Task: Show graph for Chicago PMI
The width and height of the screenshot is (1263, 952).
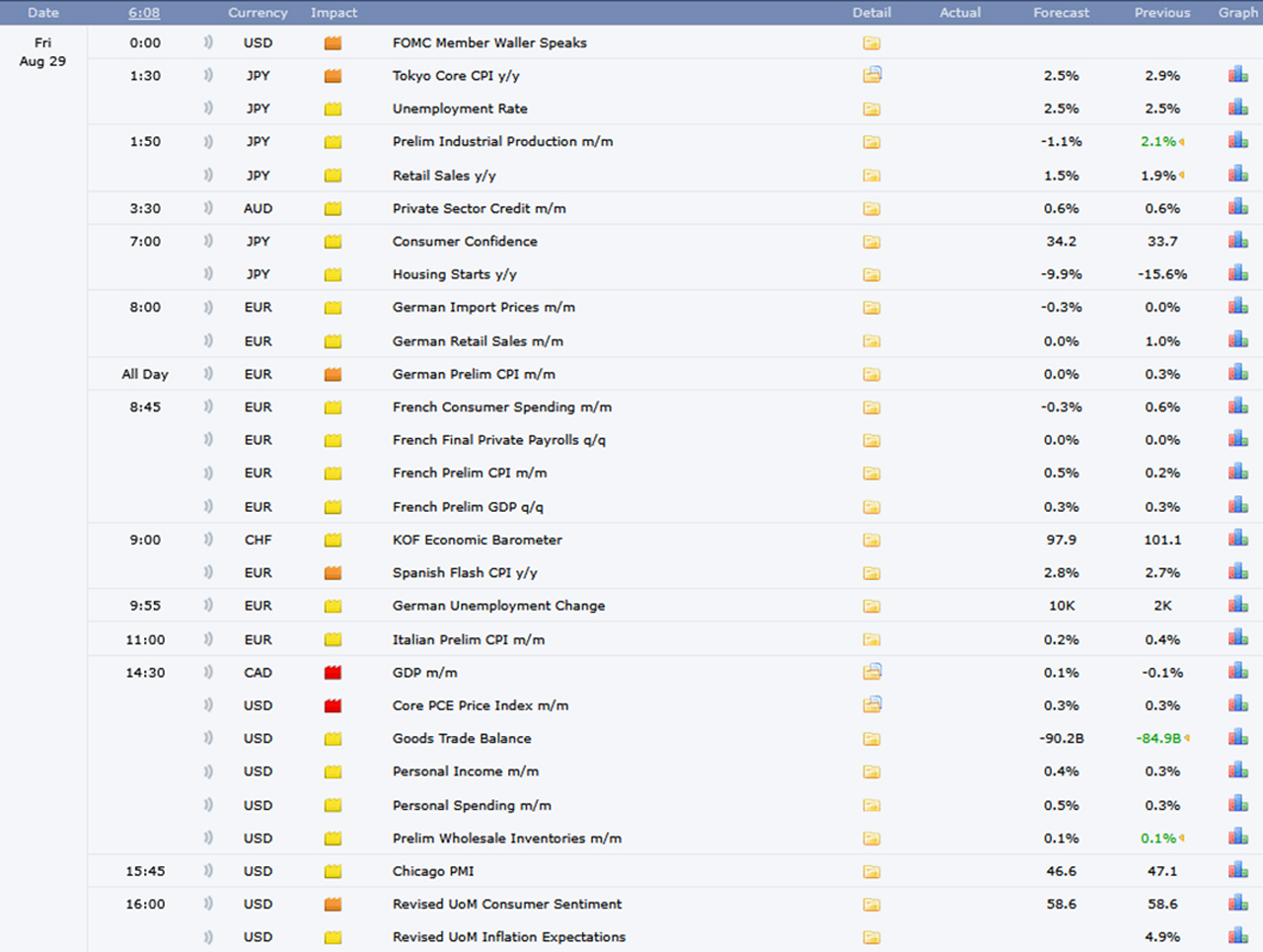Action: coord(1237,870)
